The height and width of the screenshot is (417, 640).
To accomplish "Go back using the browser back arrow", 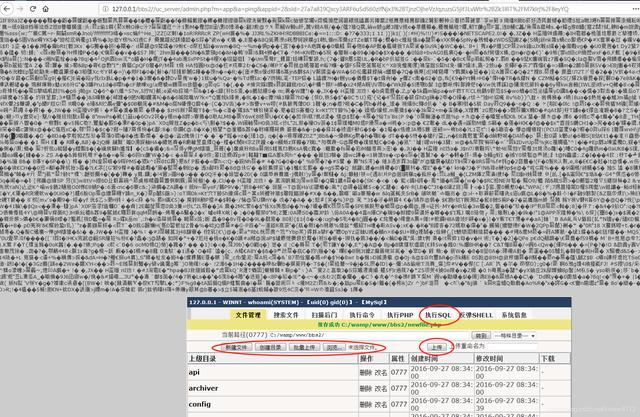I will click(7, 9).
